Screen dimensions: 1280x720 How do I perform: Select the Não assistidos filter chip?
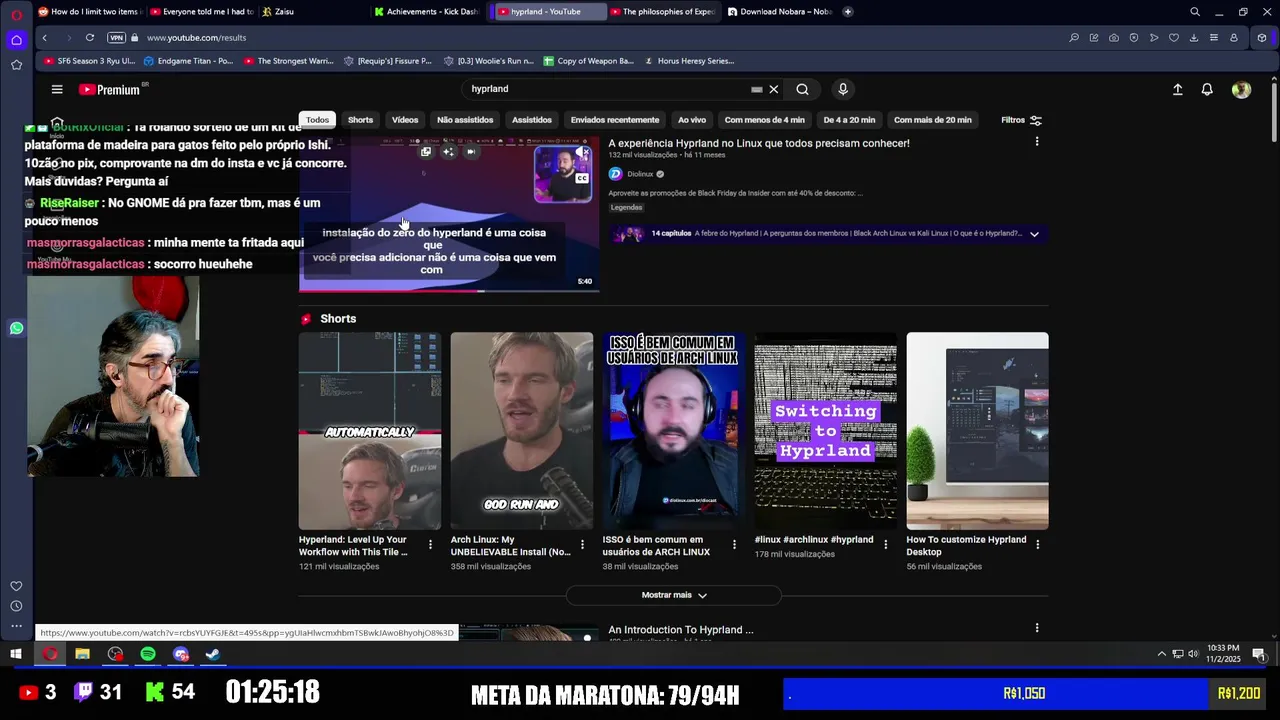[x=465, y=120]
